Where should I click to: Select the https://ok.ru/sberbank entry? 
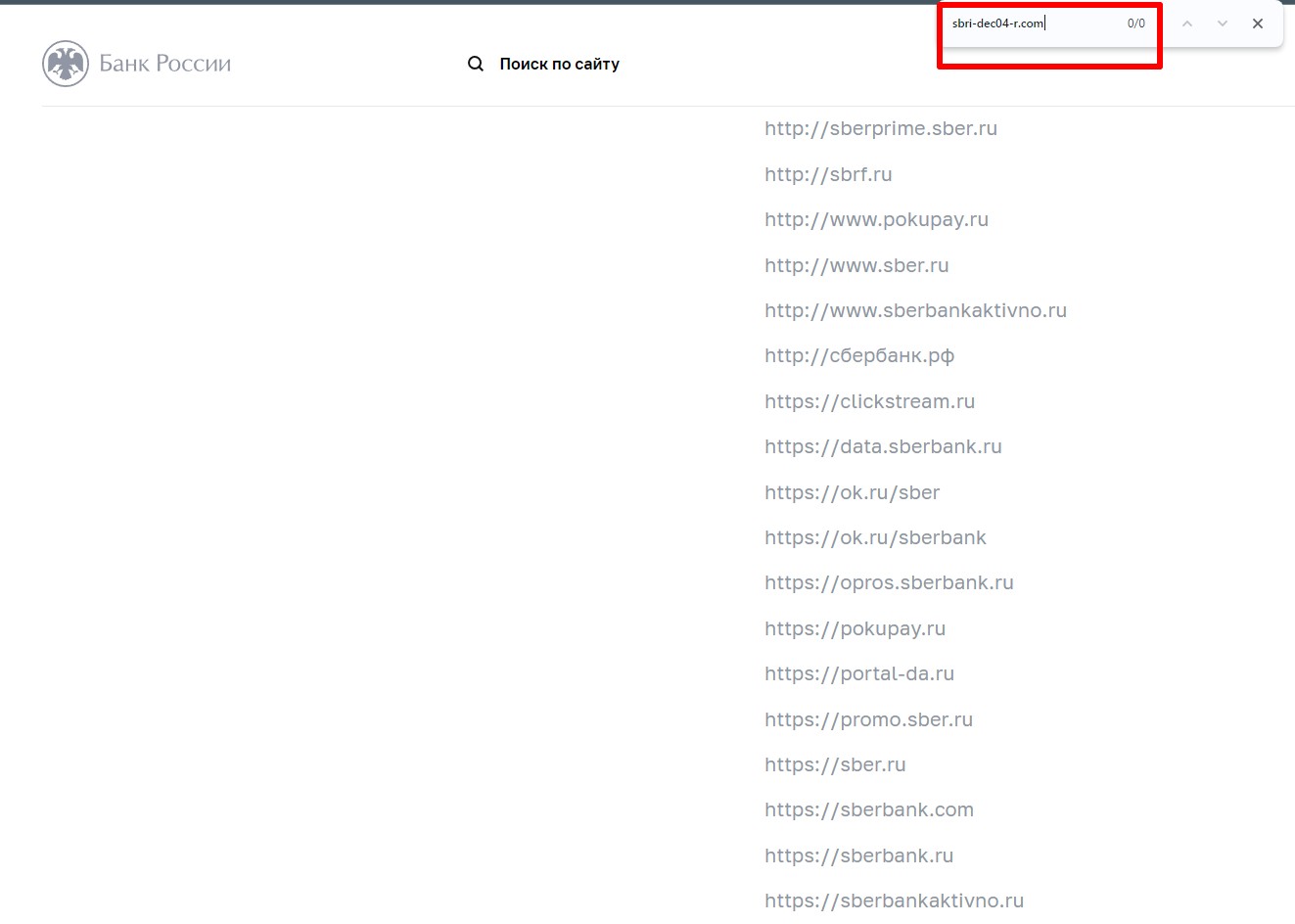pyautogui.click(x=875, y=537)
